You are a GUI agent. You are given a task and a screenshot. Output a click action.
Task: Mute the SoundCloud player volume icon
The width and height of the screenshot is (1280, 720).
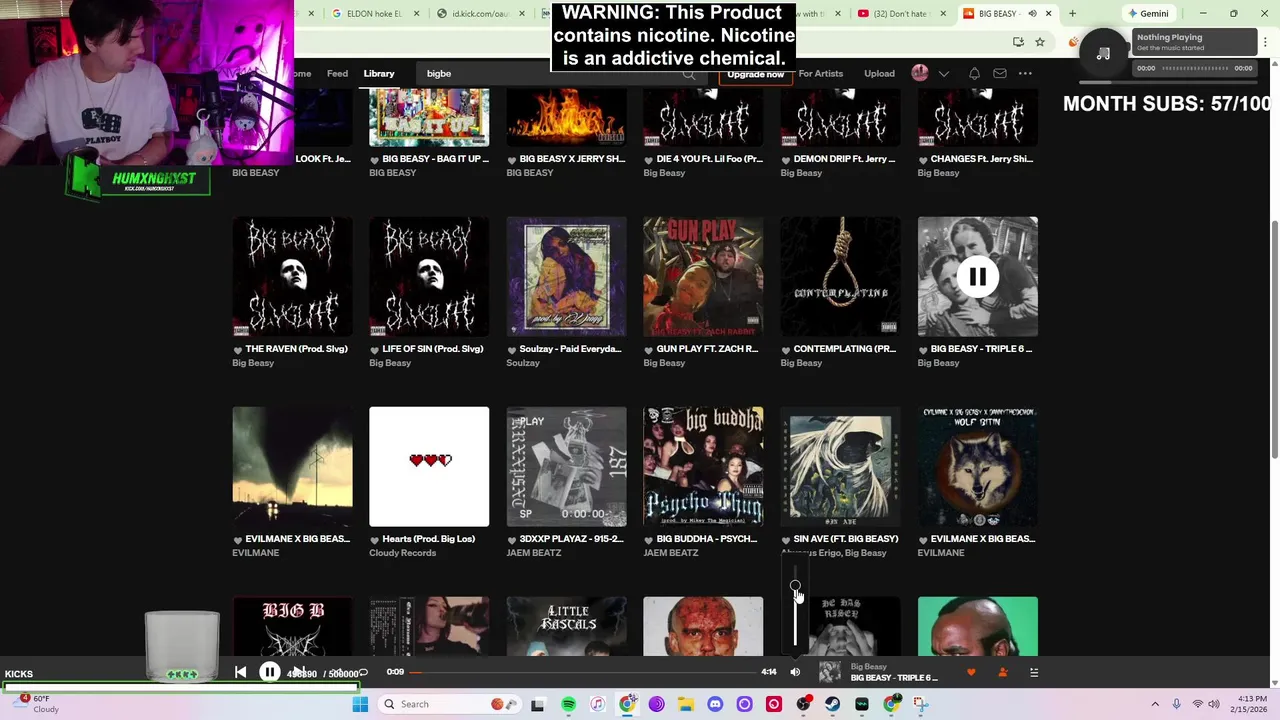[795, 672]
